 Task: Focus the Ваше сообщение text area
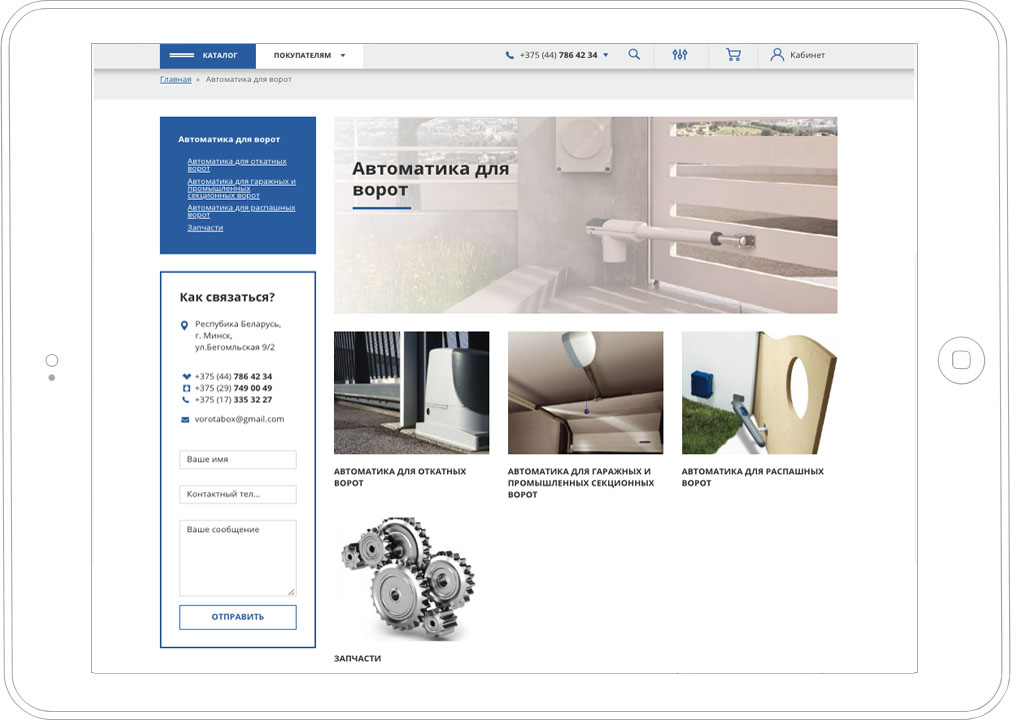238,558
